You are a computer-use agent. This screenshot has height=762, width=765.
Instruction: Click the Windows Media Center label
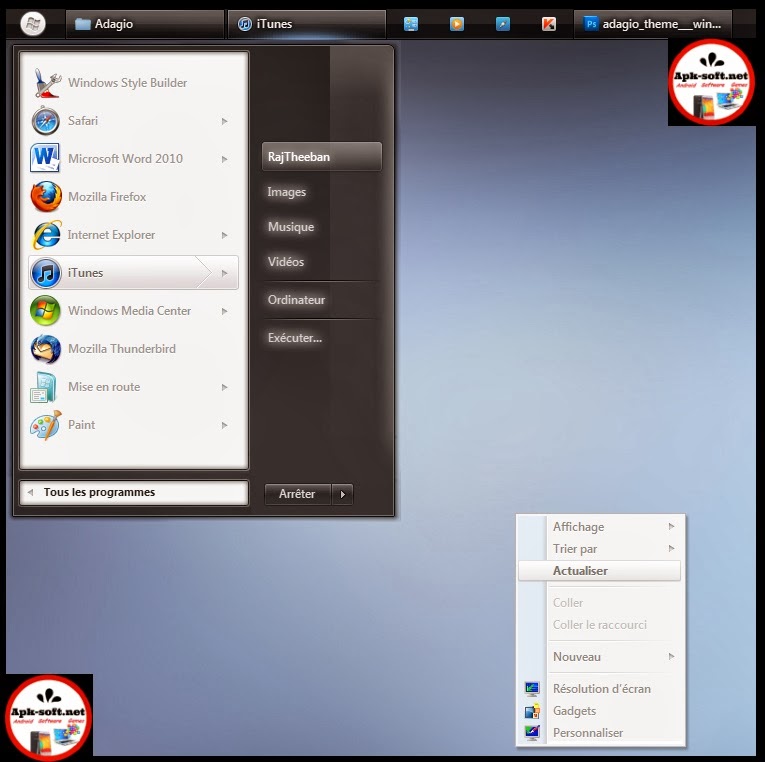[x=129, y=311]
